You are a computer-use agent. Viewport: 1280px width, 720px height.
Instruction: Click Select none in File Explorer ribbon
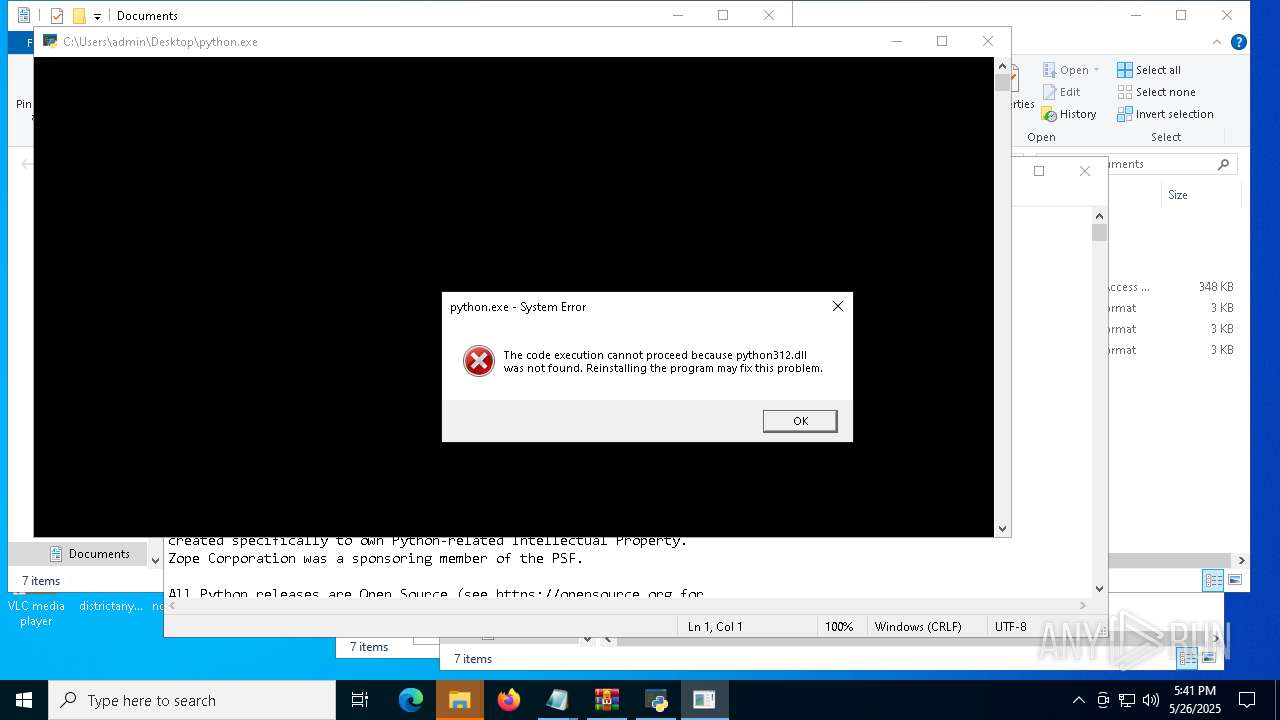click(x=1157, y=92)
